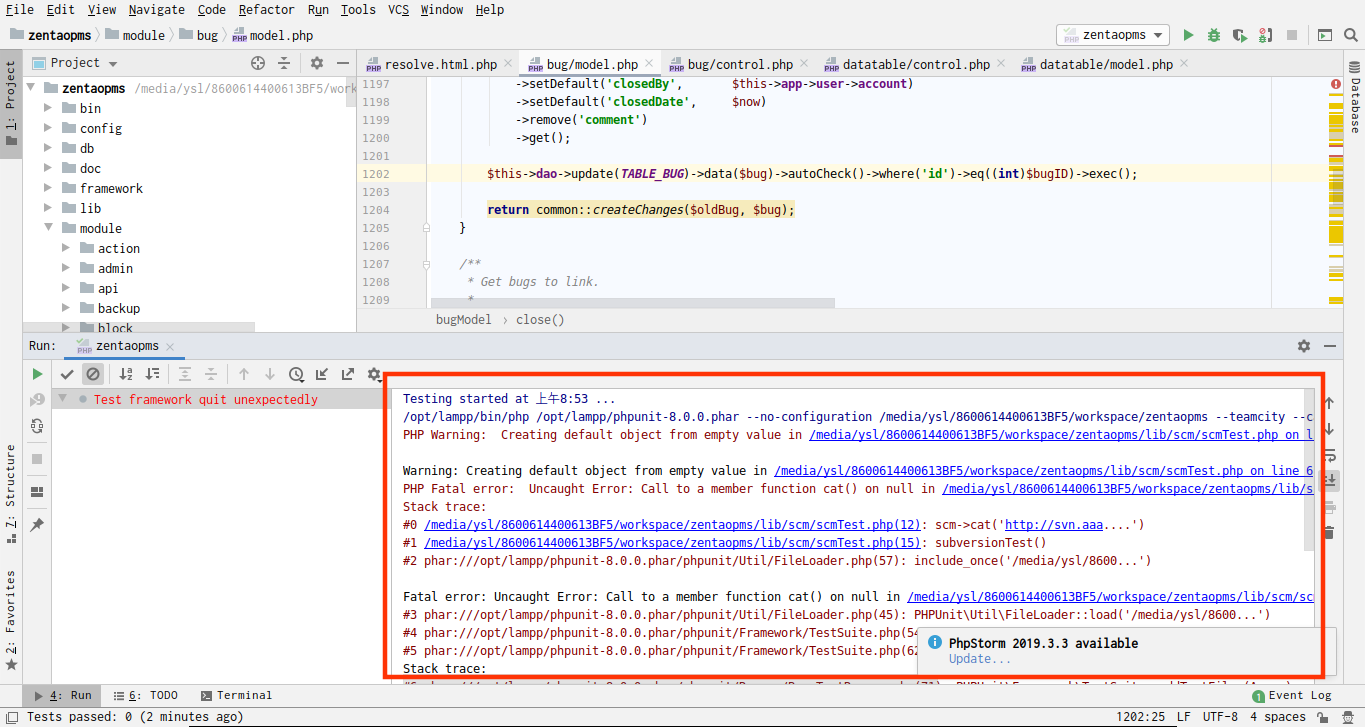Click the green Run button in the top toolbar
Image resolution: width=1365 pixels, height=727 pixels.
1188,35
